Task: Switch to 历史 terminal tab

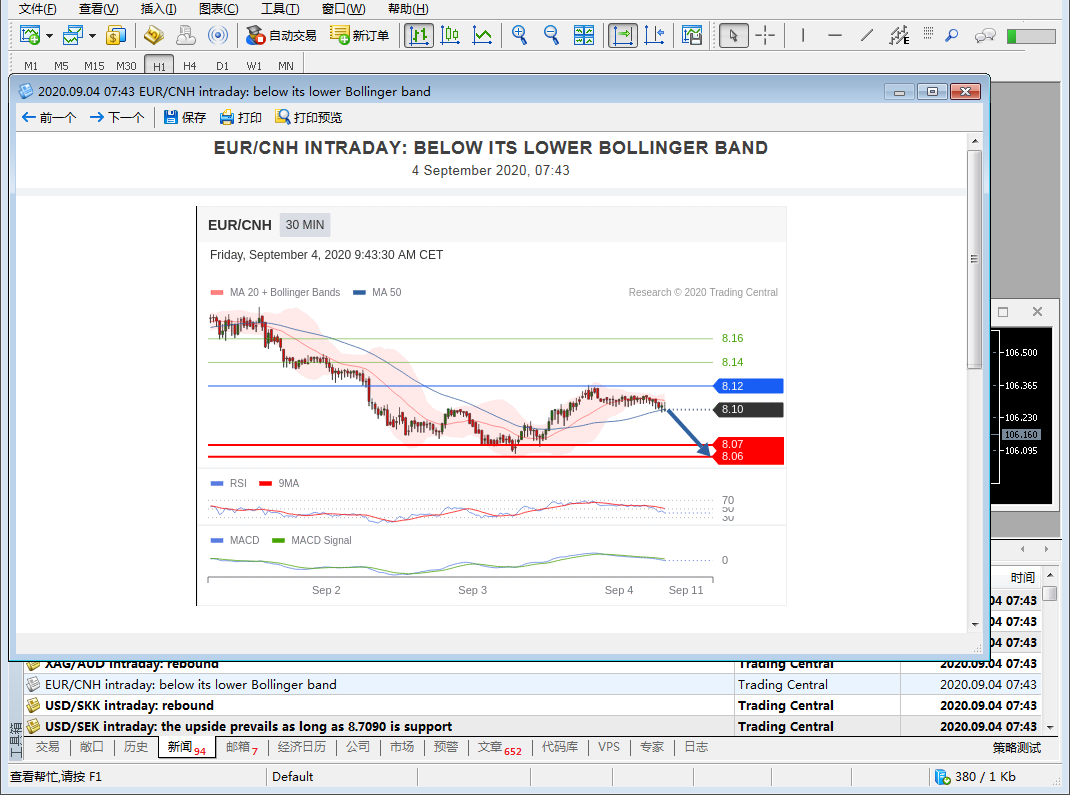Action: (x=136, y=747)
